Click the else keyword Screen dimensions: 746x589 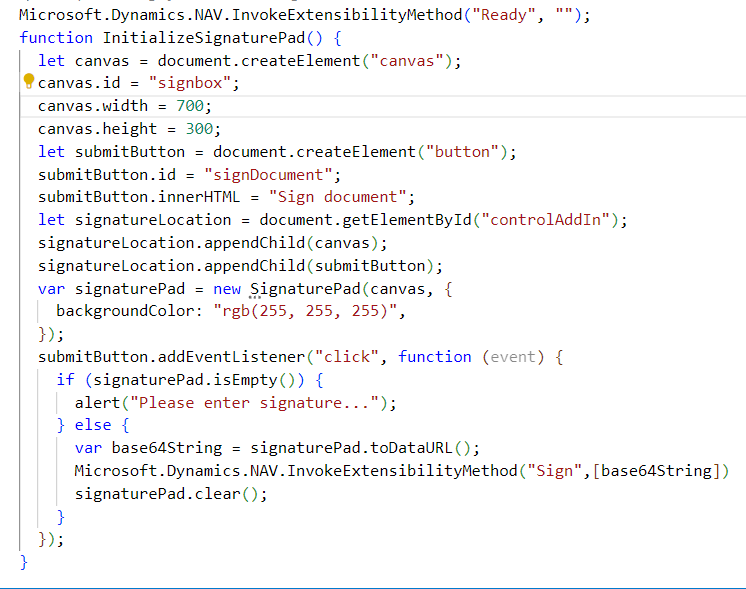point(93,425)
